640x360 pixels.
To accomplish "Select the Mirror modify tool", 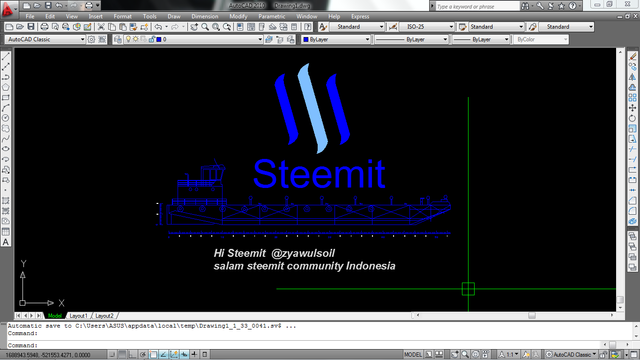I will [632, 77].
